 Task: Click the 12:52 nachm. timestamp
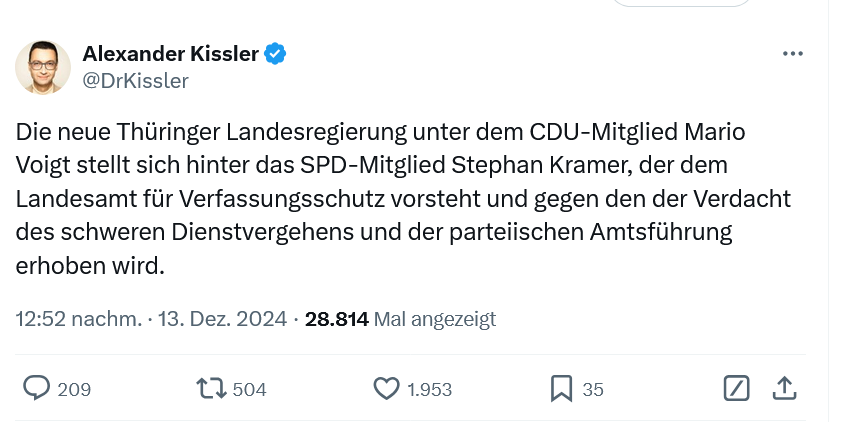tap(78, 319)
